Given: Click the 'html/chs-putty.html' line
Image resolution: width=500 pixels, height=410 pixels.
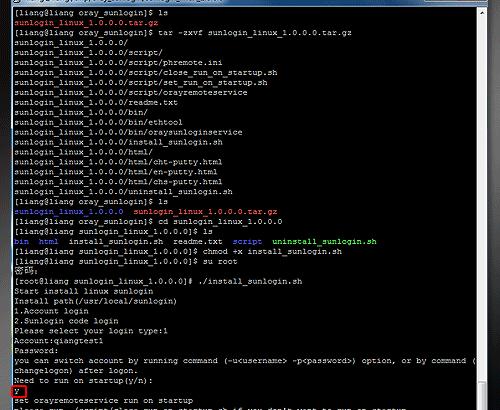Looking at the screenshot, I should point(118,182).
